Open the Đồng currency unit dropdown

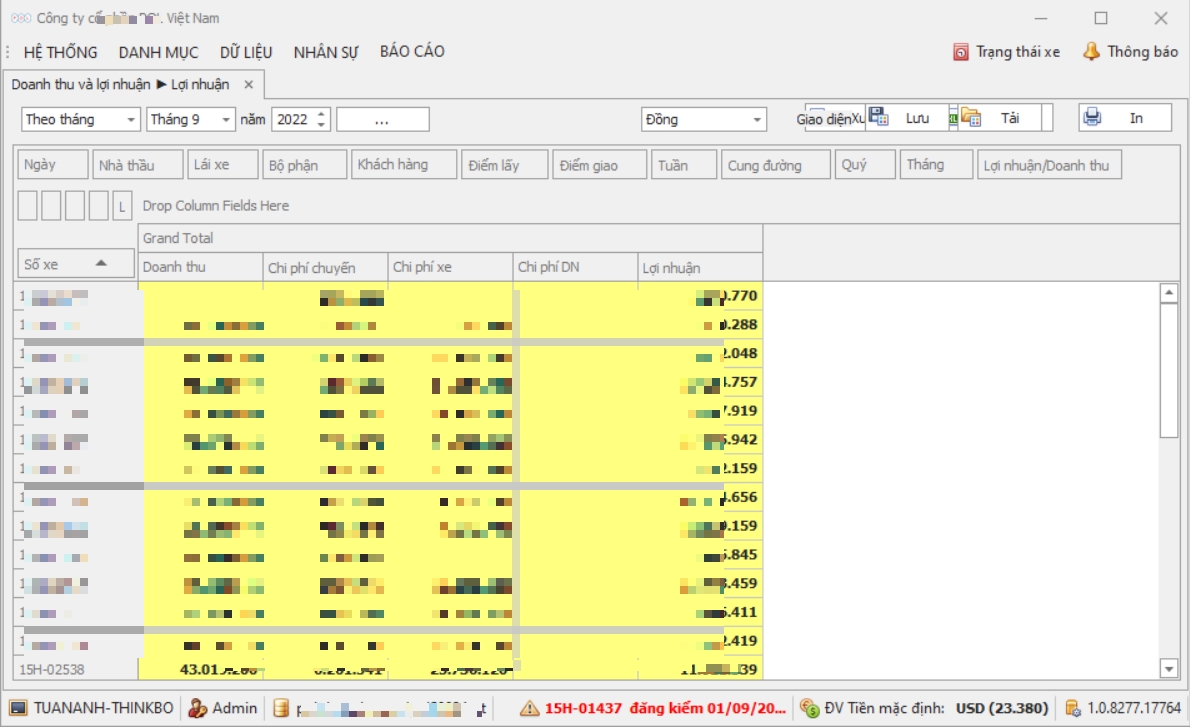coord(757,120)
